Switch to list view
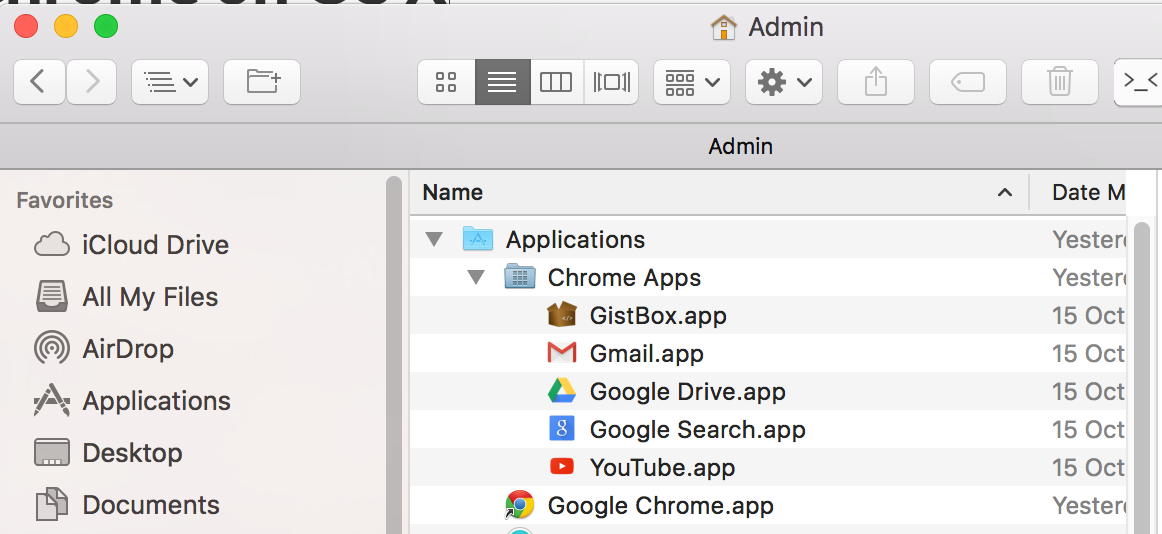 pyautogui.click(x=502, y=81)
